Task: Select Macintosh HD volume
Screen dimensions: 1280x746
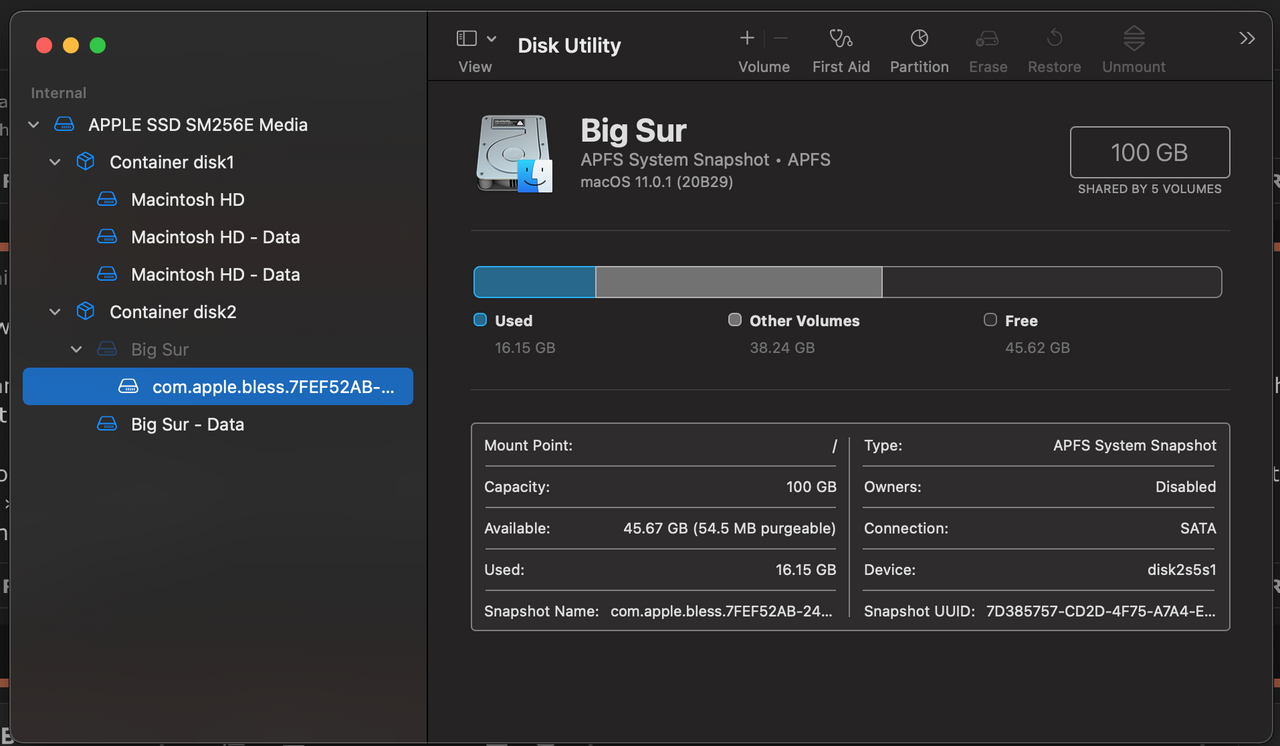Action: (188, 199)
